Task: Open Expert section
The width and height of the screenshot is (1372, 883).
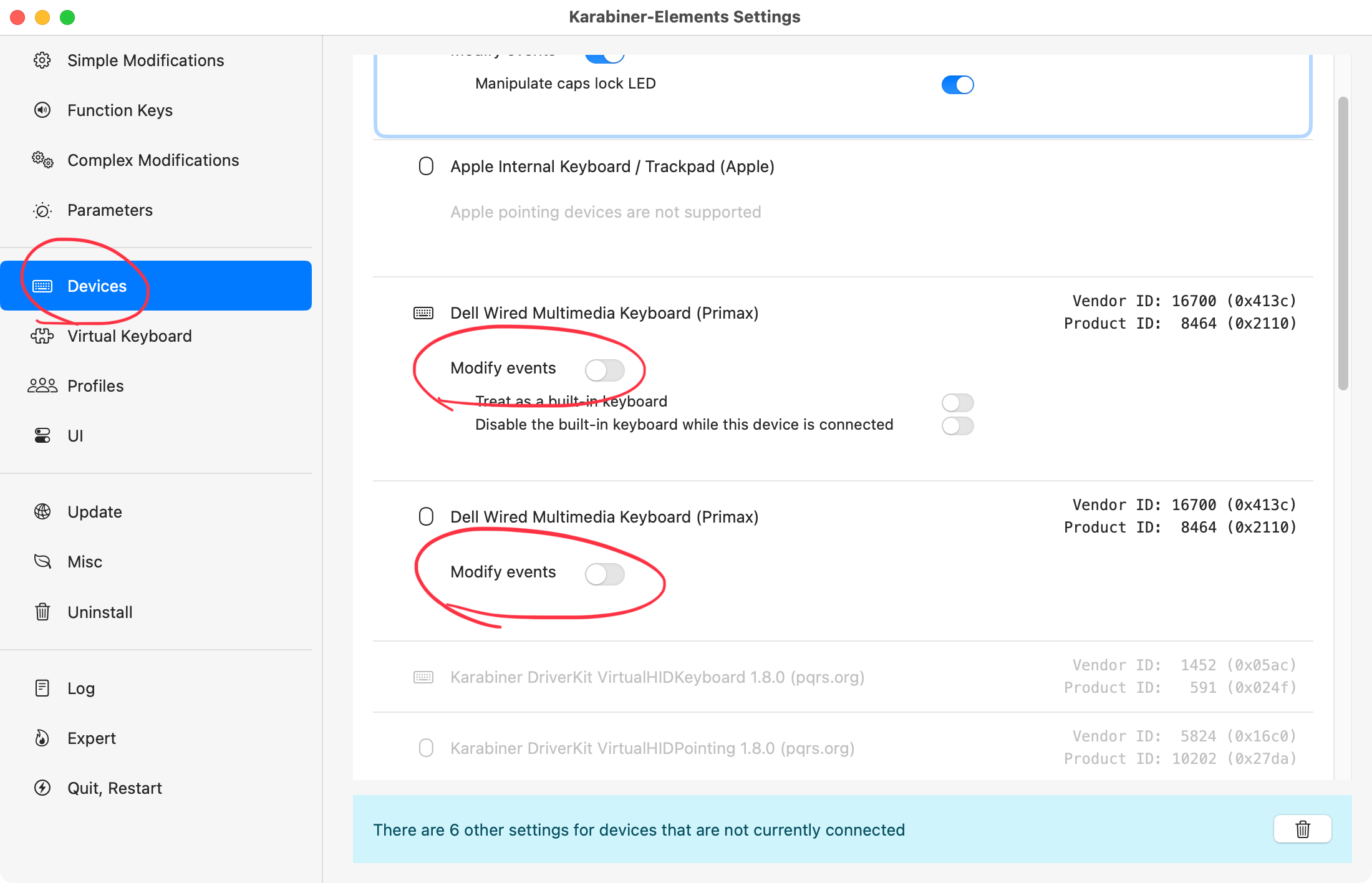Action: pos(156,738)
